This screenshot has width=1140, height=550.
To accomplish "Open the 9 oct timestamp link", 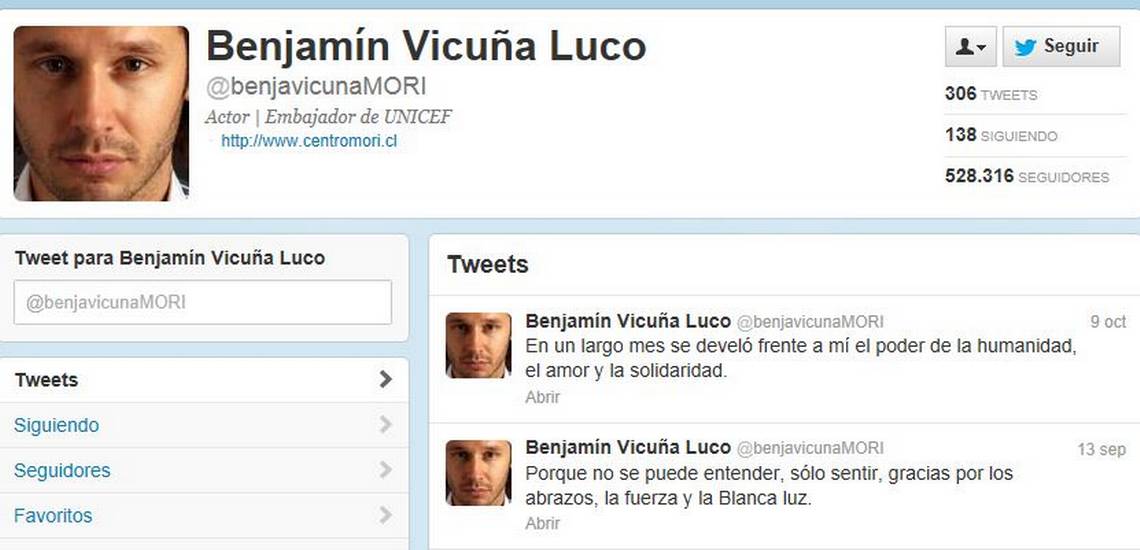I will 1108,322.
